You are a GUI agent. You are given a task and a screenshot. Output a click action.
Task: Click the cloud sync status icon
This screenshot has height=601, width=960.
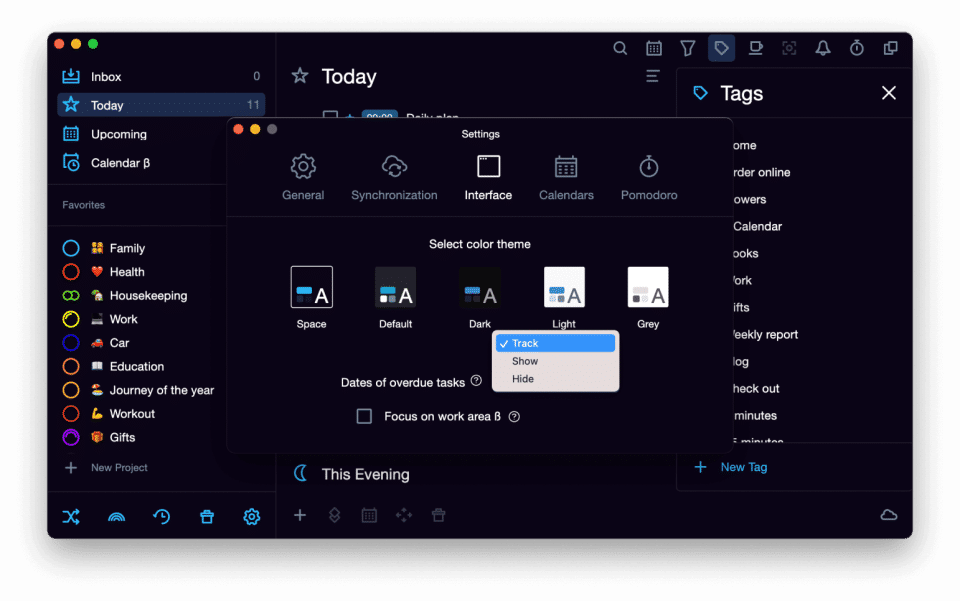[888, 515]
